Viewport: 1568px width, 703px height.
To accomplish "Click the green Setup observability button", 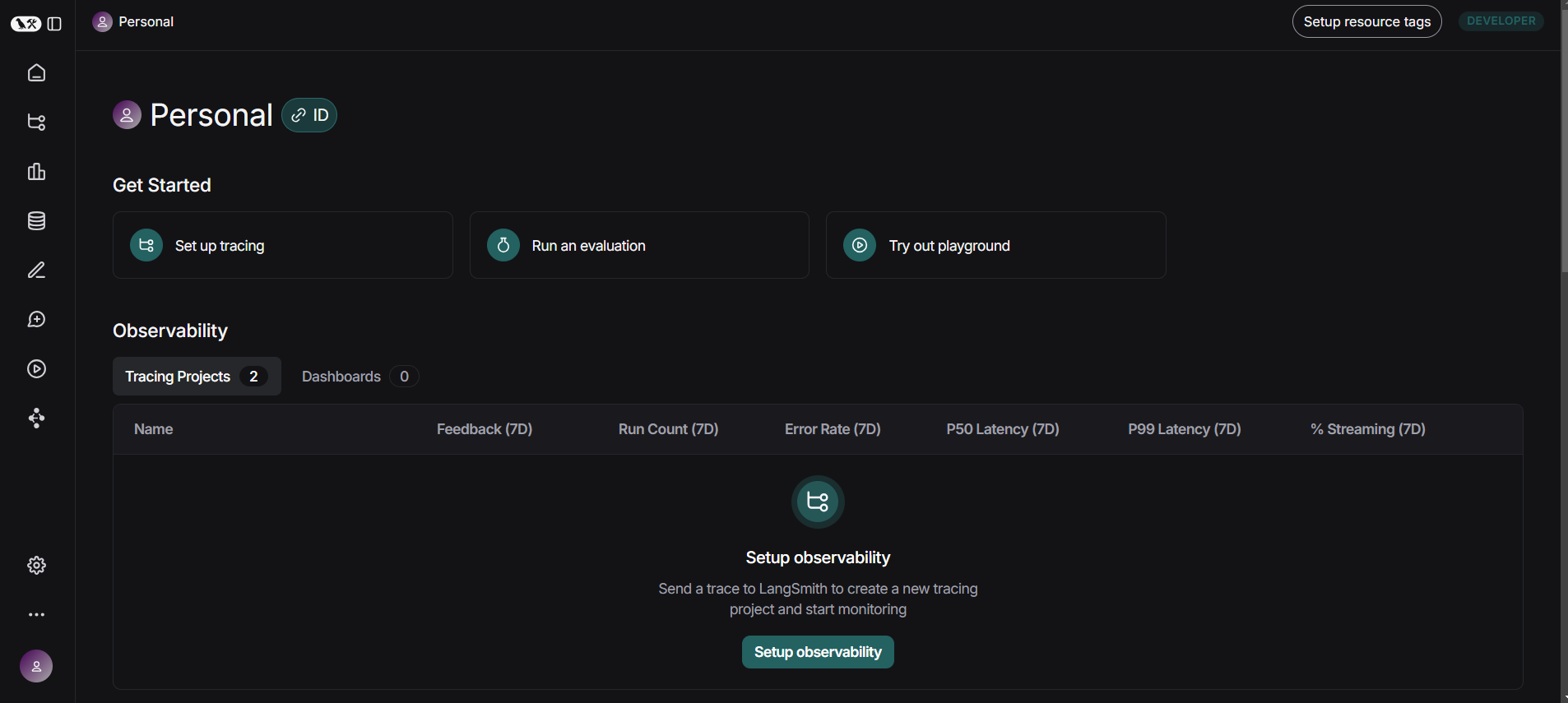I will point(818,652).
